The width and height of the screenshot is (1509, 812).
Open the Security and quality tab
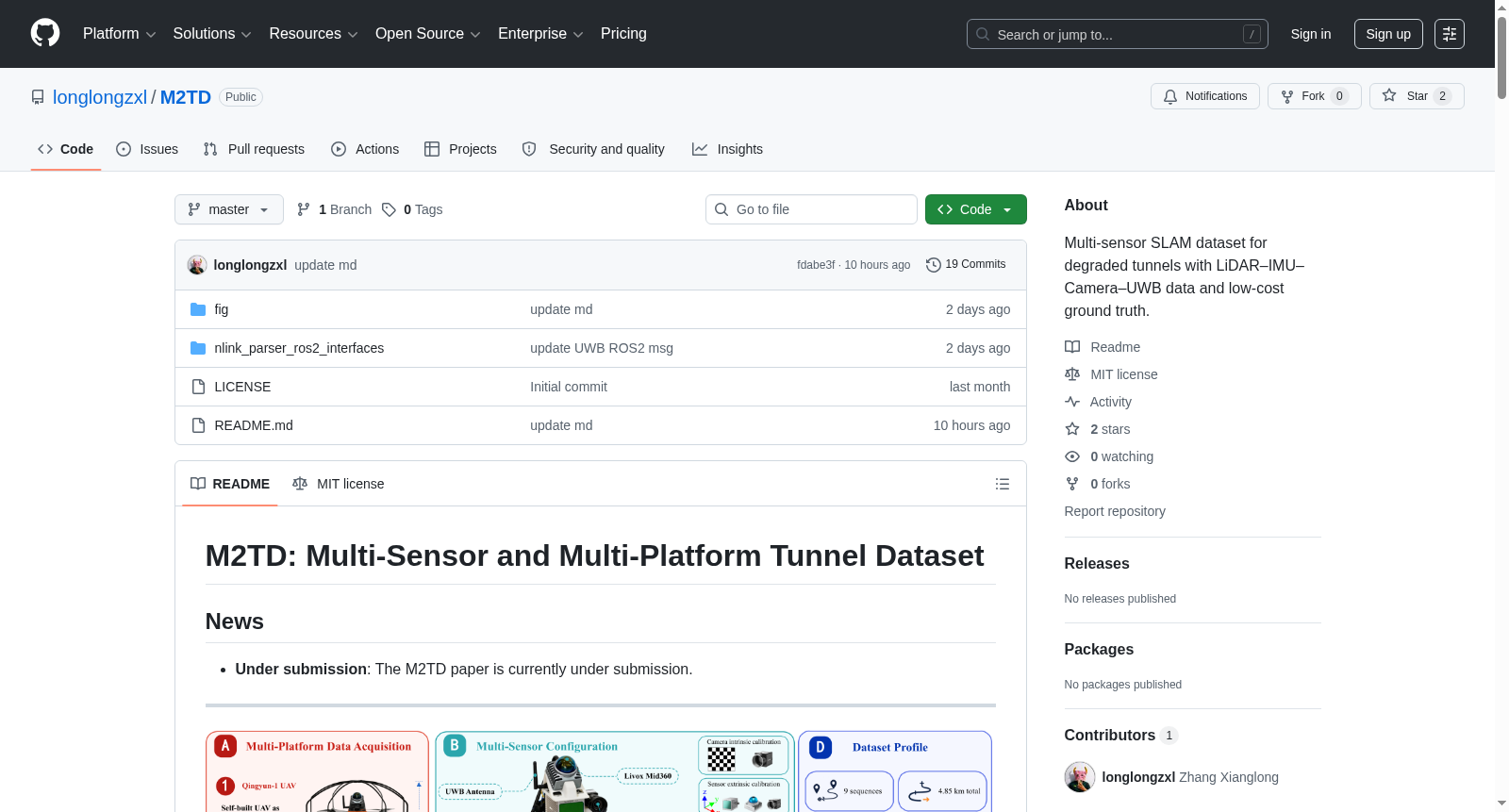[593, 149]
